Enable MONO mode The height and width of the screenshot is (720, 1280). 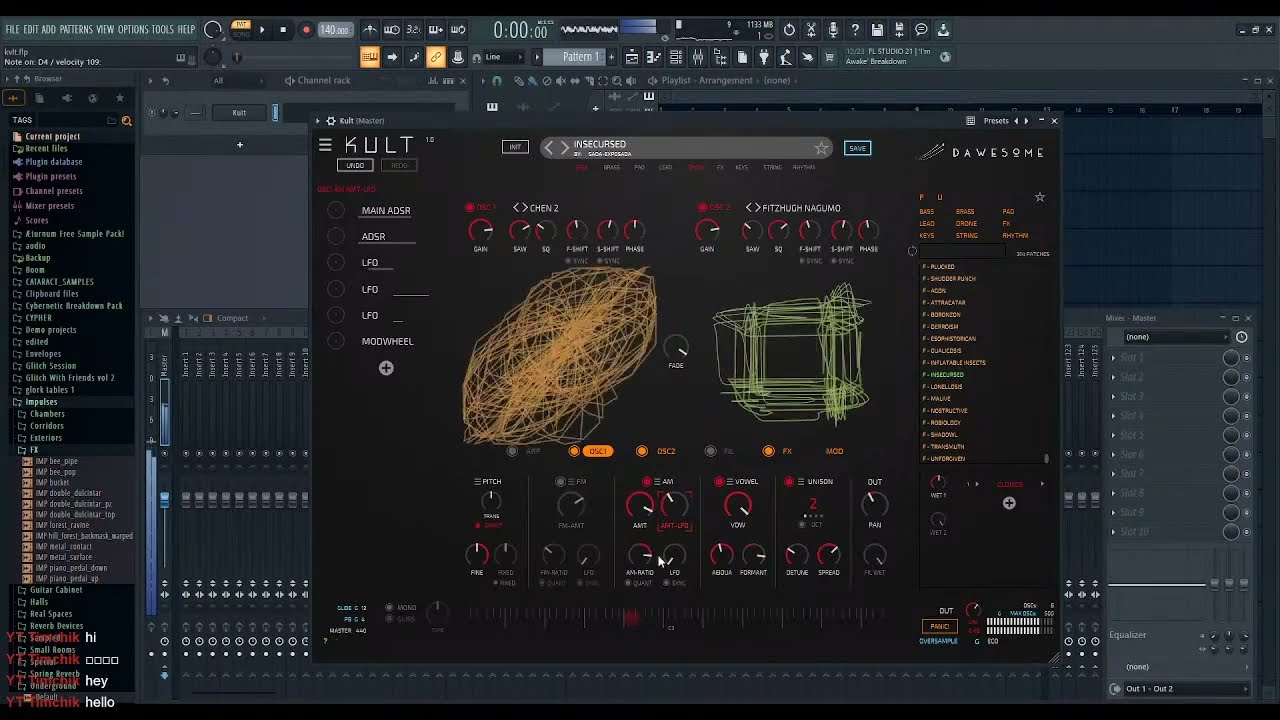click(401, 607)
